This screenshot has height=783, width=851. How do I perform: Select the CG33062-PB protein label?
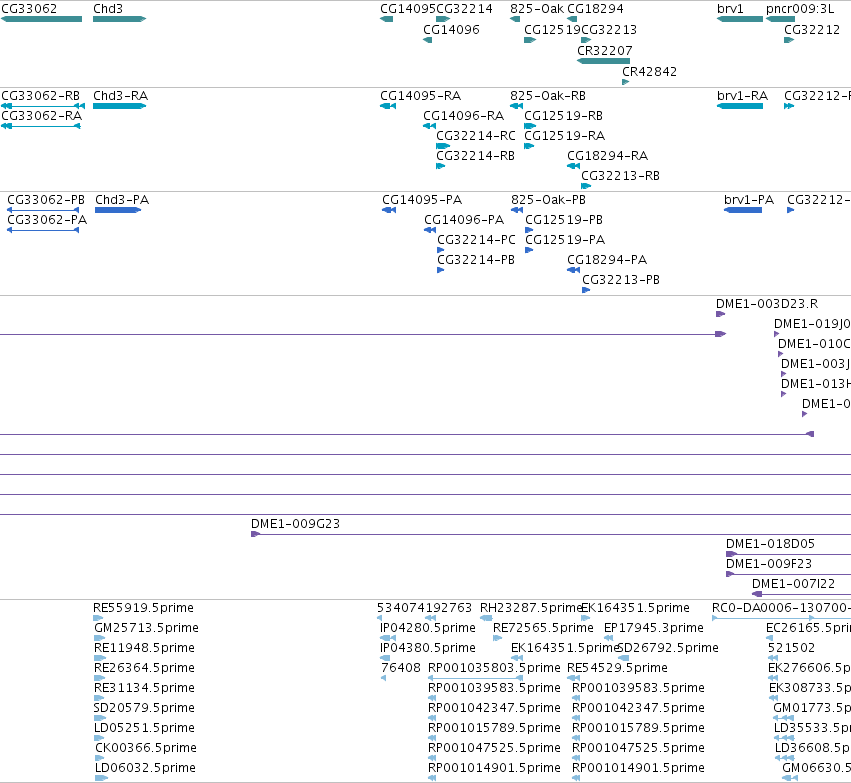pyautogui.click(x=46, y=200)
